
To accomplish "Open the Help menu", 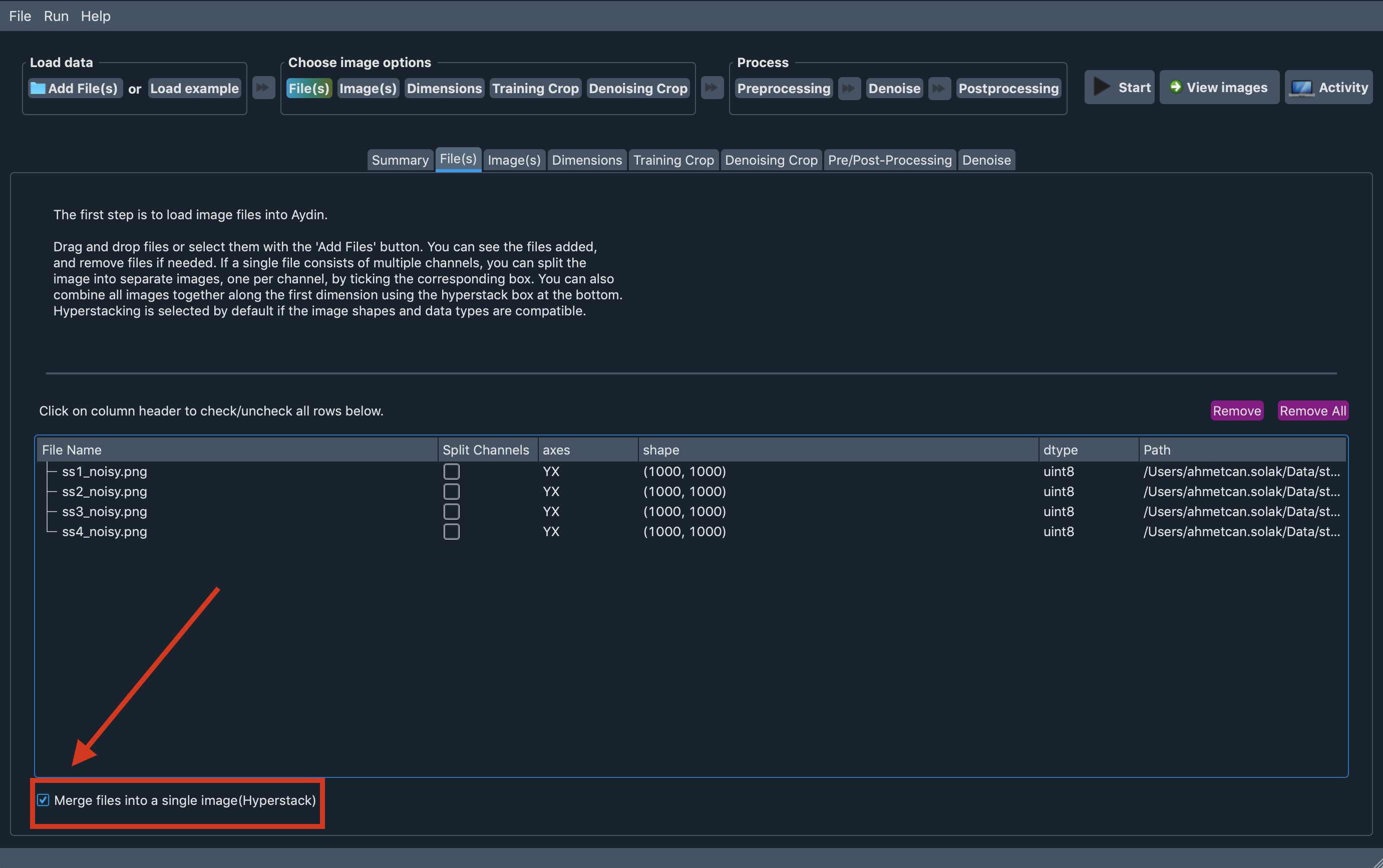I will (95, 16).
